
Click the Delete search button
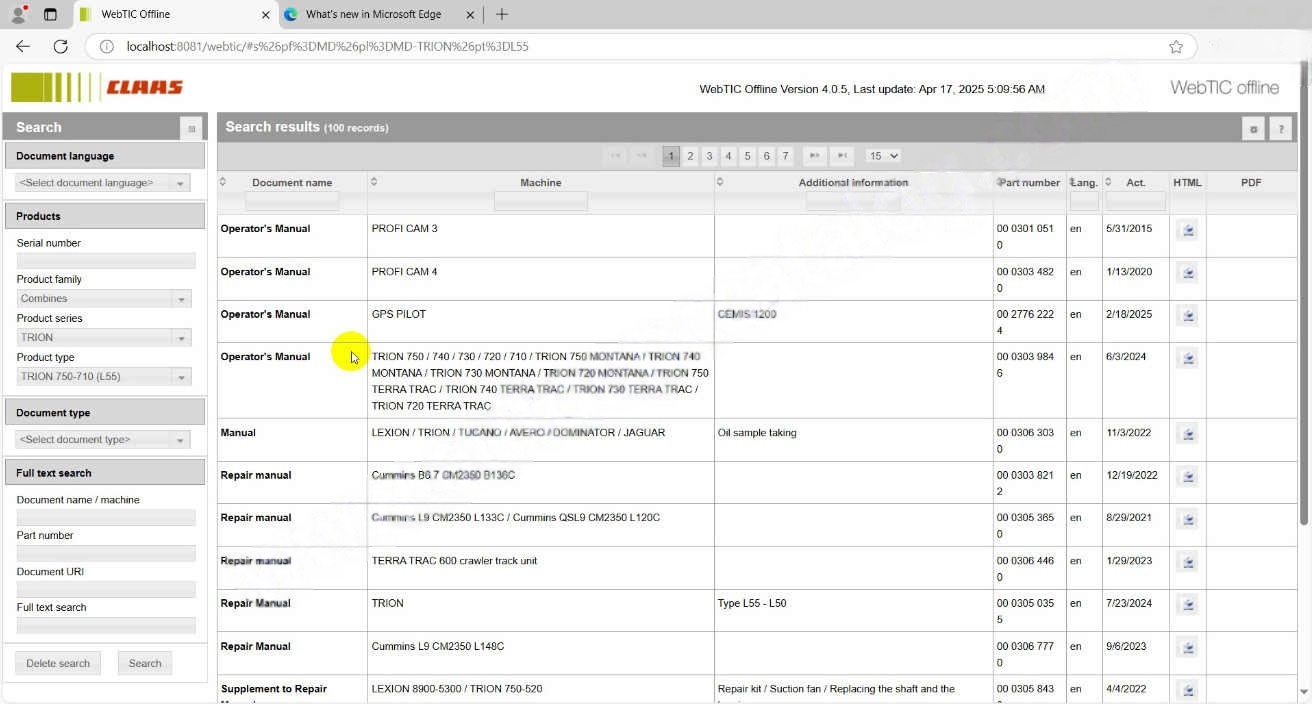click(58, 663)
